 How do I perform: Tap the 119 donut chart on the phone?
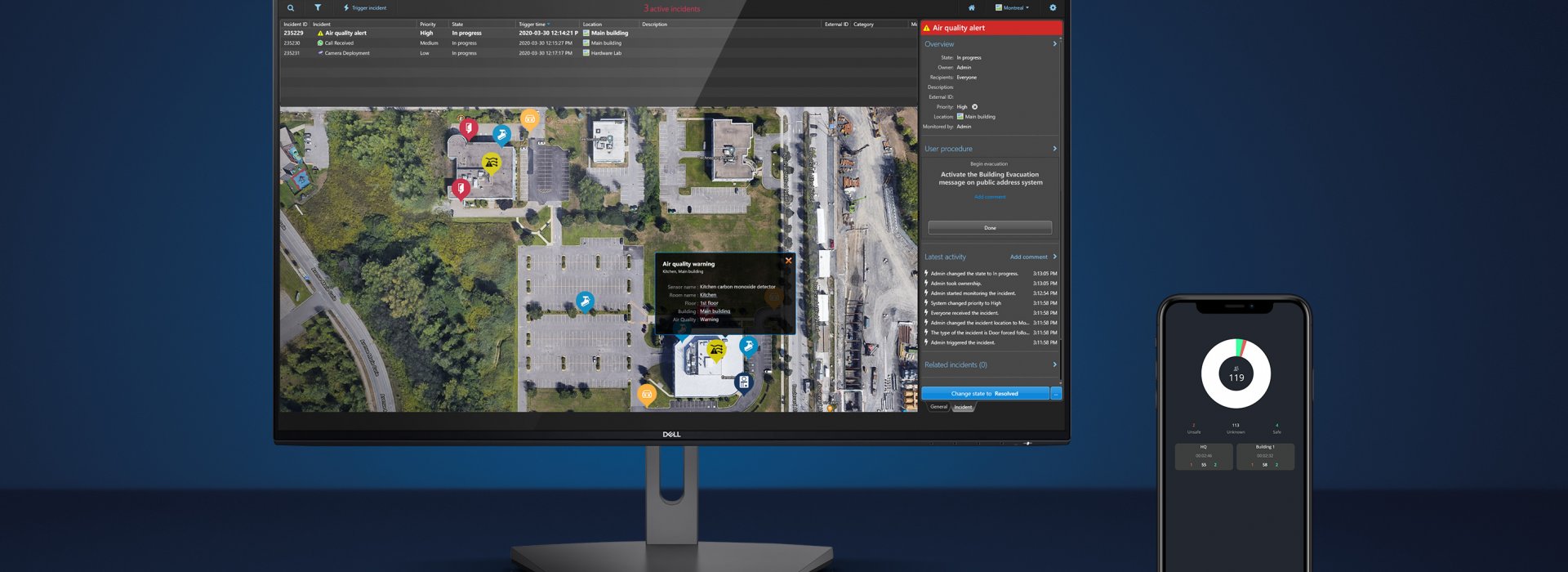(1236, 373)
